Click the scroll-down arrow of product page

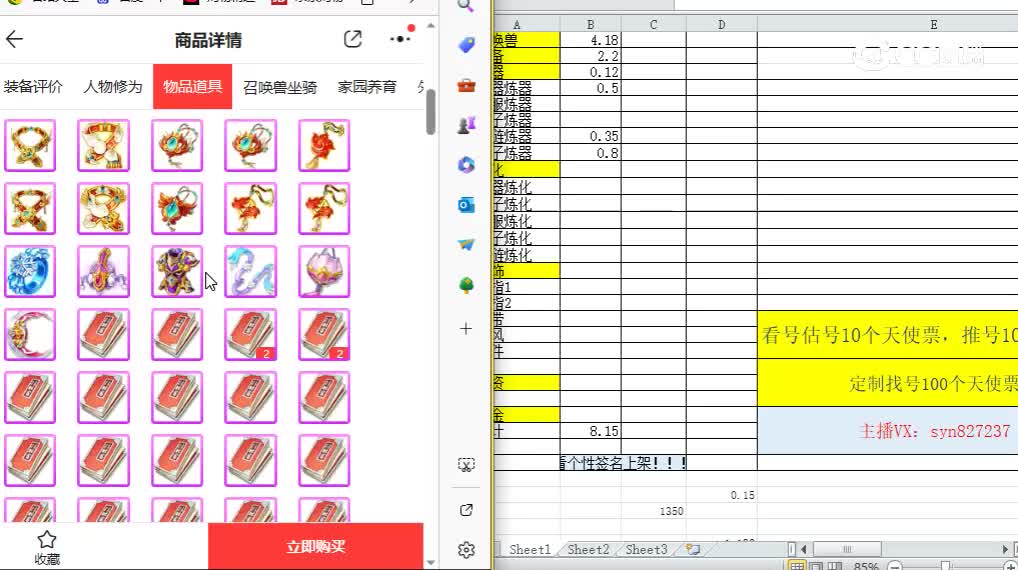pyautogui.click(x=430, y=562)
